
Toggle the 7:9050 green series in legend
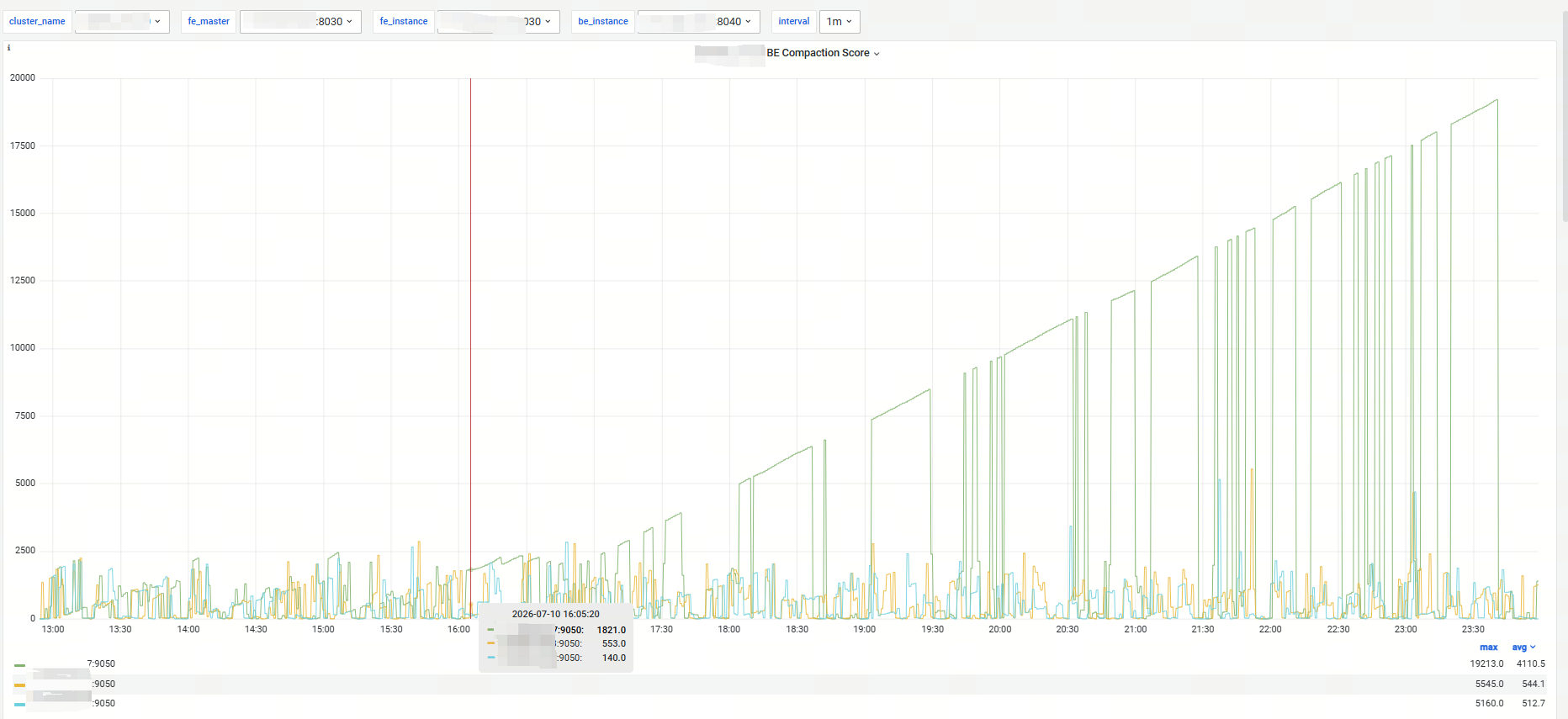point(72,664)
